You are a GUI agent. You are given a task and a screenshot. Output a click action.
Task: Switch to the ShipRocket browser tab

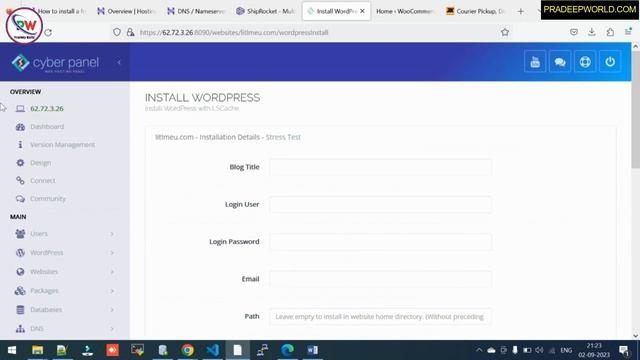point(265,11)
